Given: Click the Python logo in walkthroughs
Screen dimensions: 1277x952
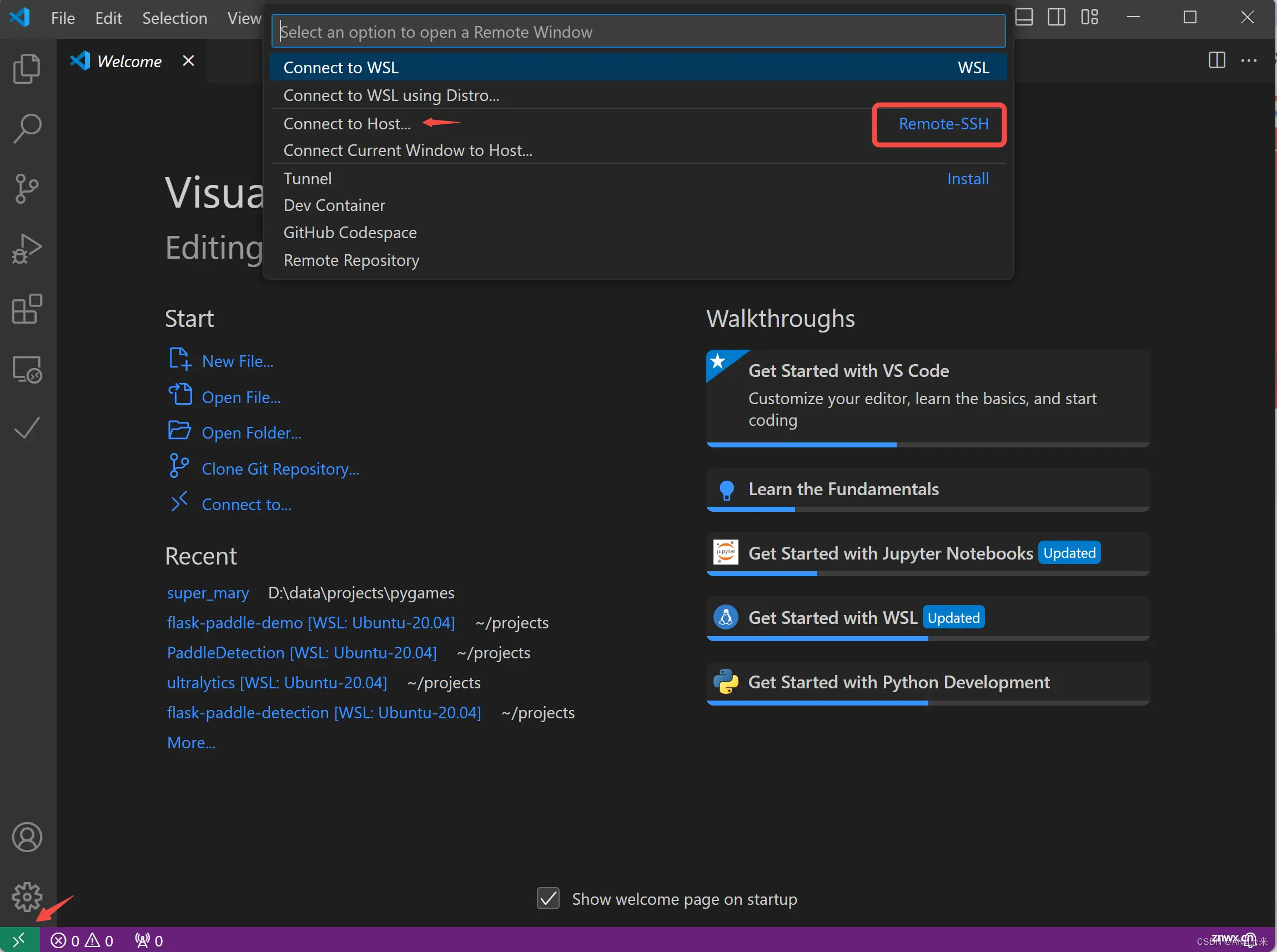Looking at the screenshot, I should [x=726, y=682].
